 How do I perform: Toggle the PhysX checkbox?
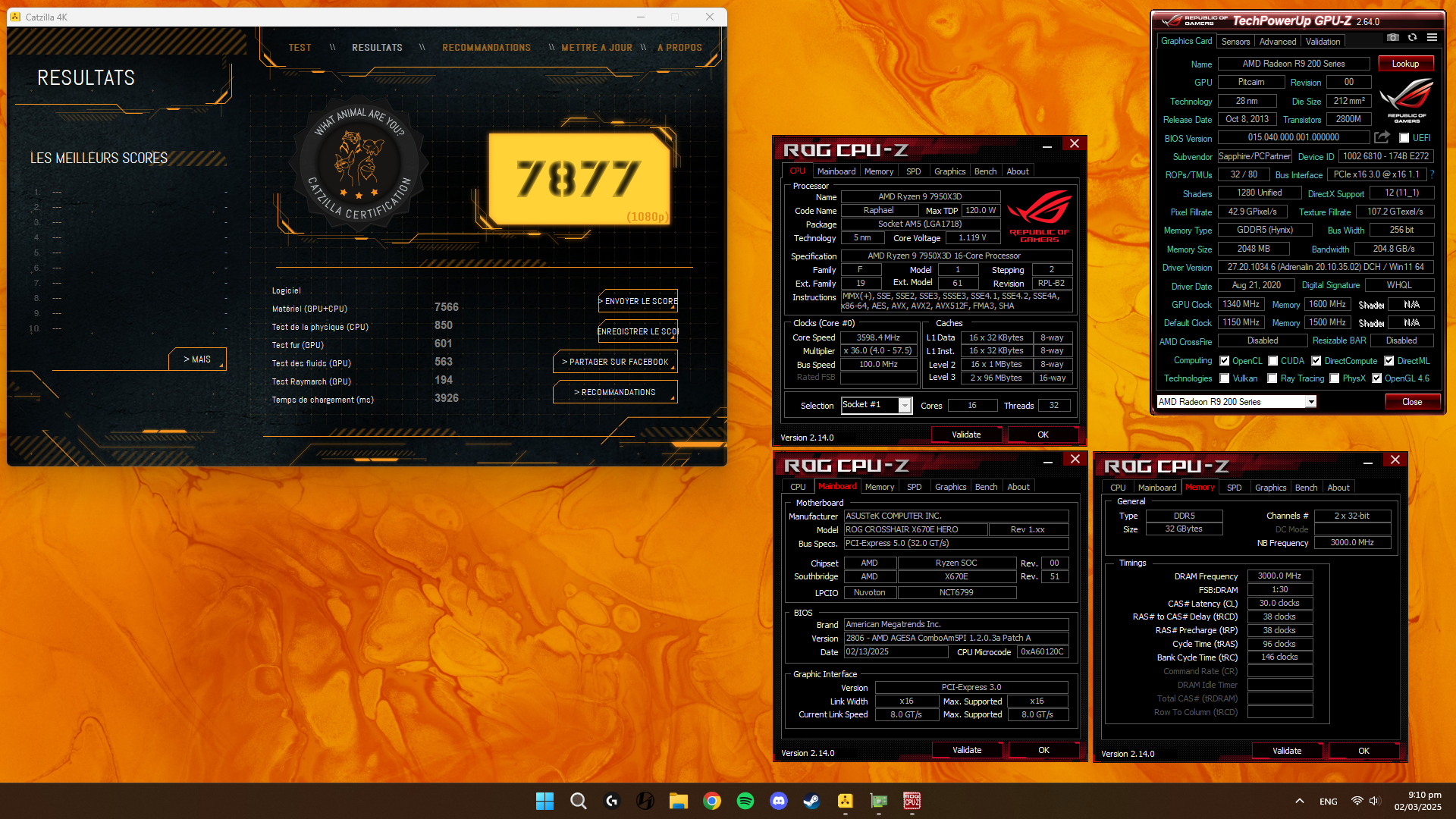tap(1334, 378)
